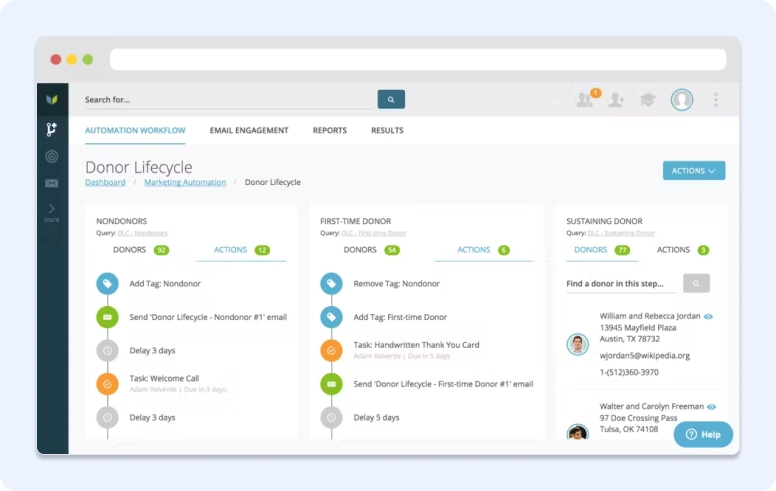This screenshot has height=491, width=776.
Task: Select Actions tab in First-Time Donor column
Action: pyautogui.click(x=484, y=250)
